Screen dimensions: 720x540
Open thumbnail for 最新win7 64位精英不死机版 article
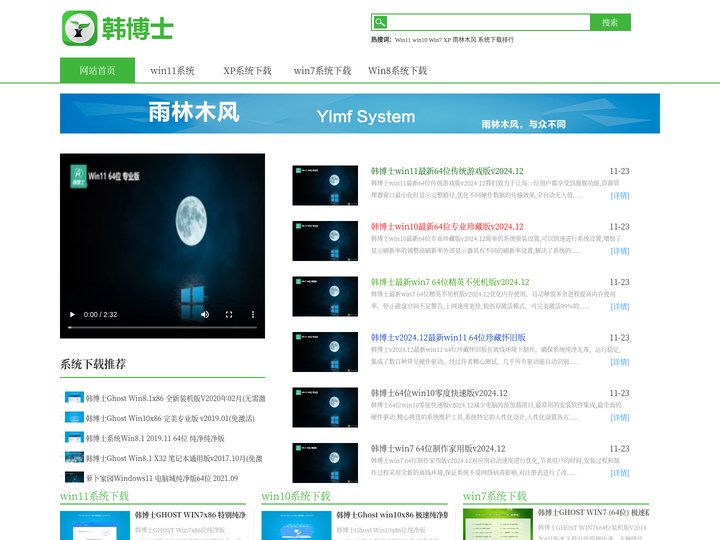325,296
